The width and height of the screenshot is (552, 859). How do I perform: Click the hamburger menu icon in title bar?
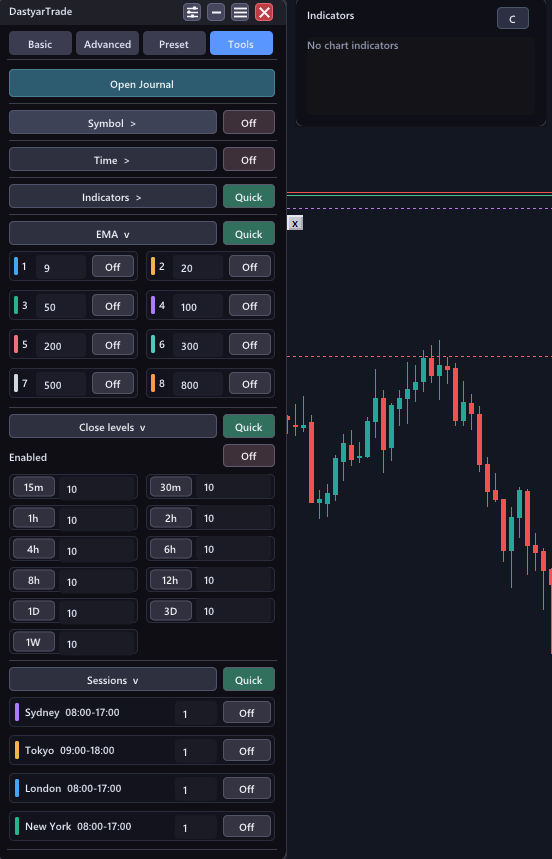click(240, 12)
